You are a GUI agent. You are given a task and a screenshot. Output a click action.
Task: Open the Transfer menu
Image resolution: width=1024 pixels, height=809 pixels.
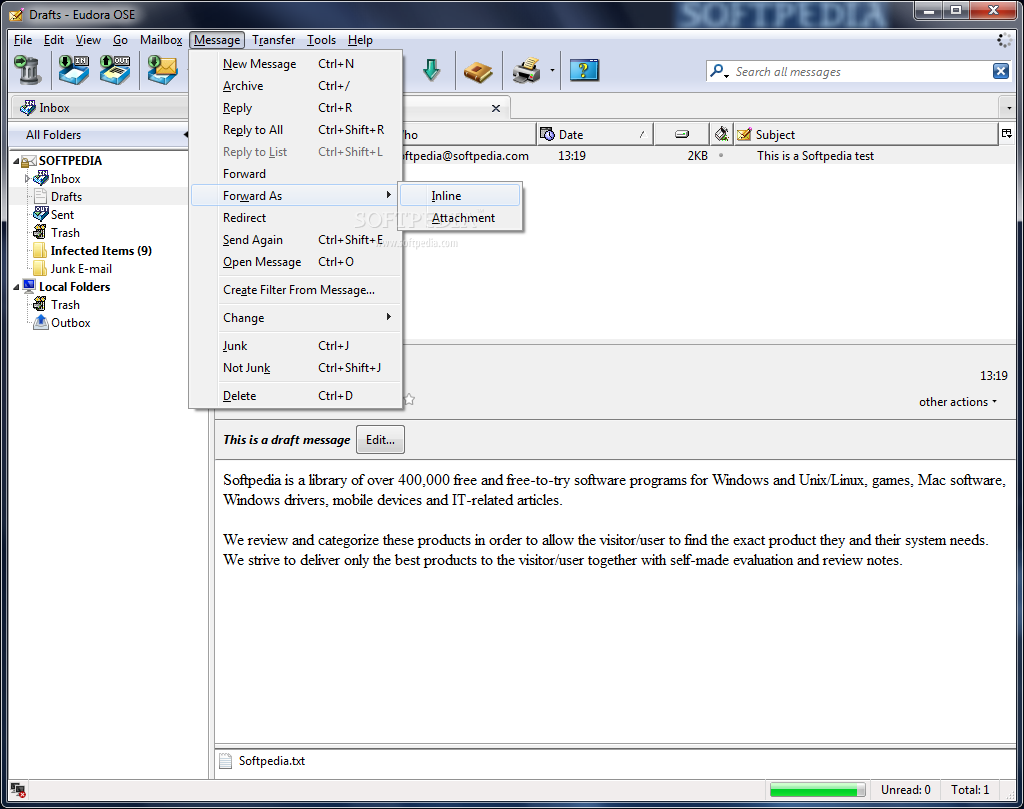(274, 40)
